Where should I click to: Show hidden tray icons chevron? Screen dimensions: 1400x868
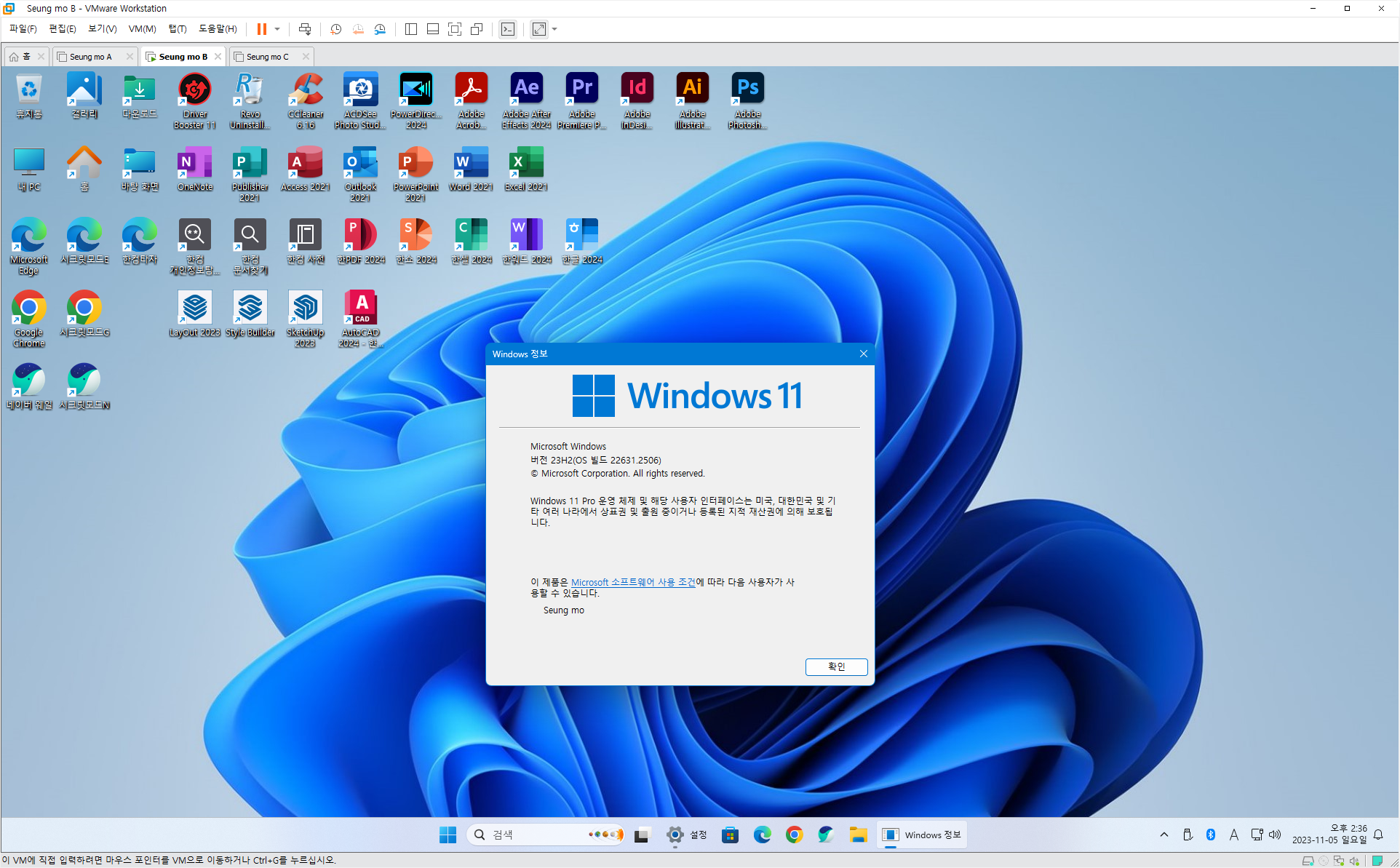(x=1164, y=835)
